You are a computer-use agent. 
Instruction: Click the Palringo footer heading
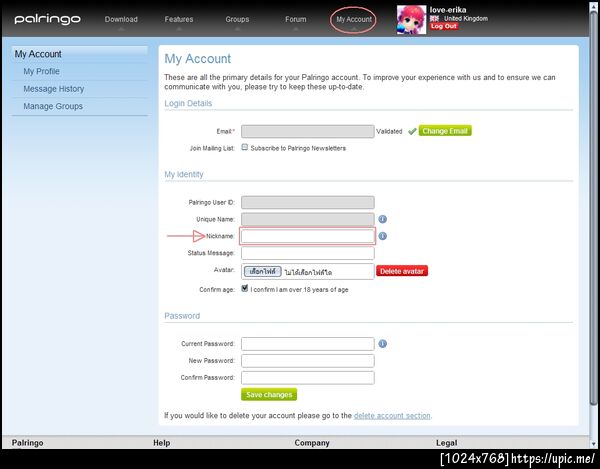pos(27,443)
